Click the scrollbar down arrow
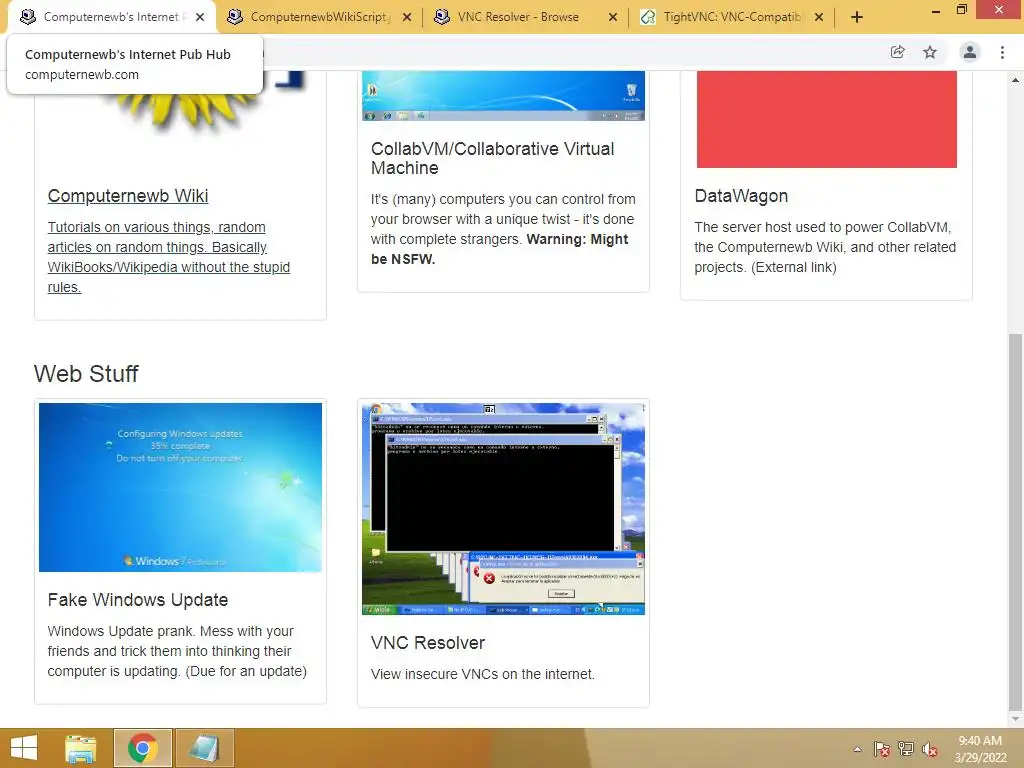Screen dimensions: 1024x768 pos(1016,719)
